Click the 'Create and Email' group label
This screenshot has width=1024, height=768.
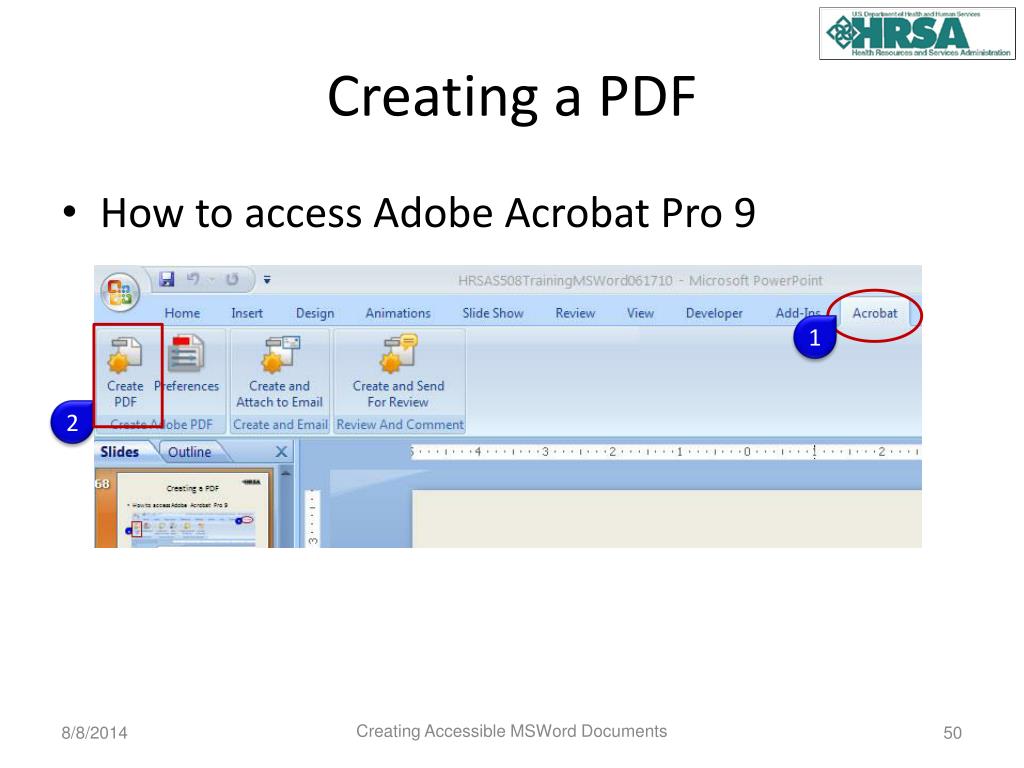(x=280, y=424)
